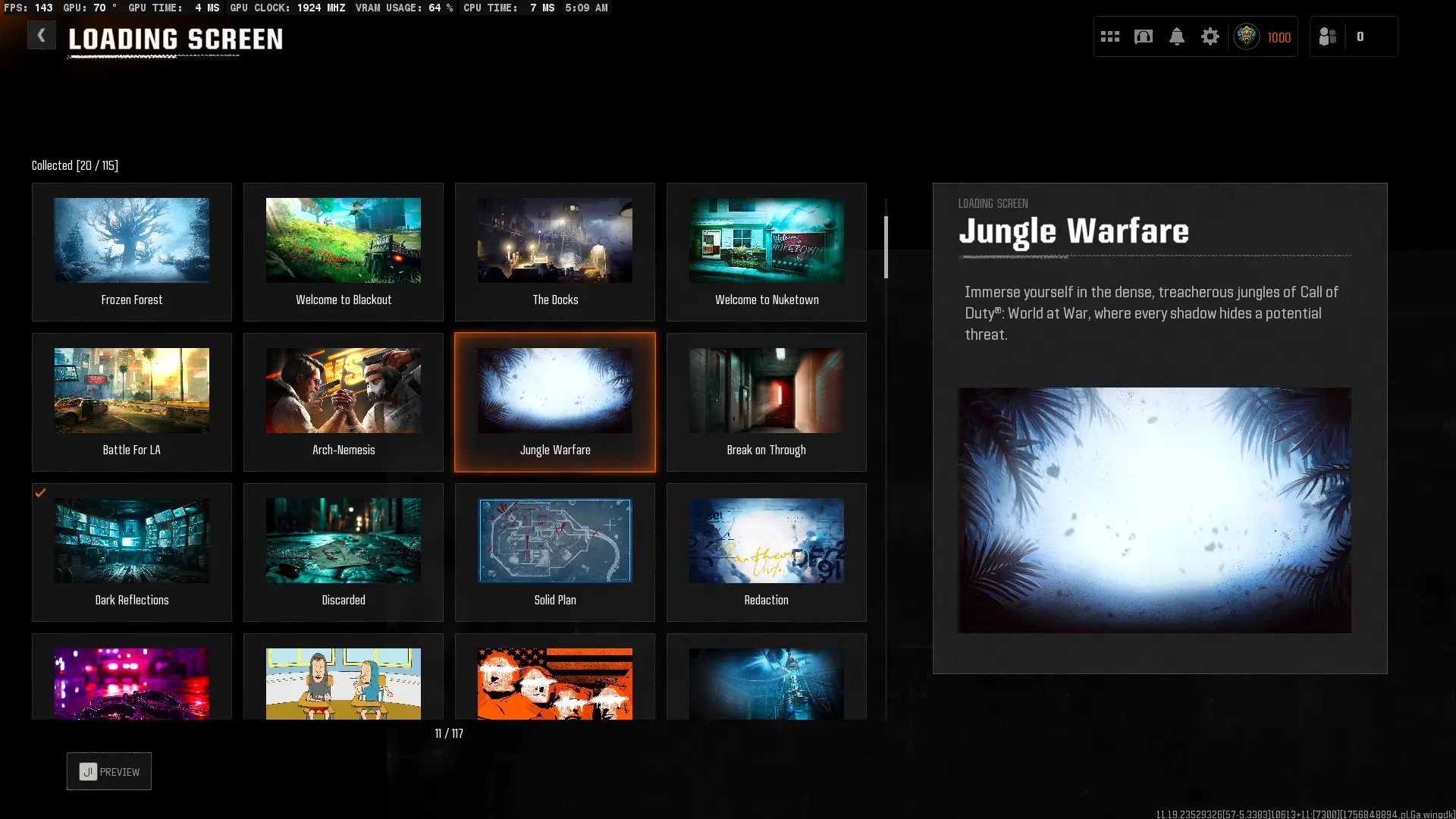
Task: Select the Break on Through tile
Action: tap(767, 402)
